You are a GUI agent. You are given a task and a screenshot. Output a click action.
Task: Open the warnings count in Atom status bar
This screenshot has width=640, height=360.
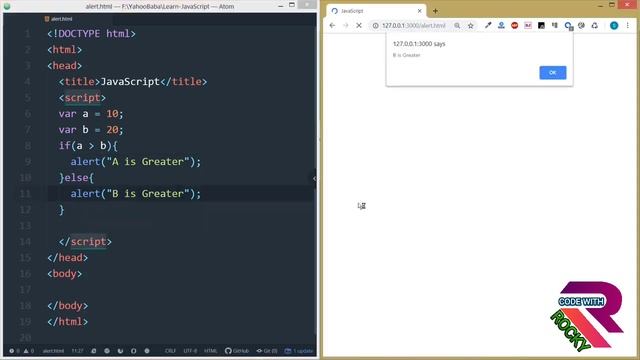pyautogui.click(x=29, y=351)
